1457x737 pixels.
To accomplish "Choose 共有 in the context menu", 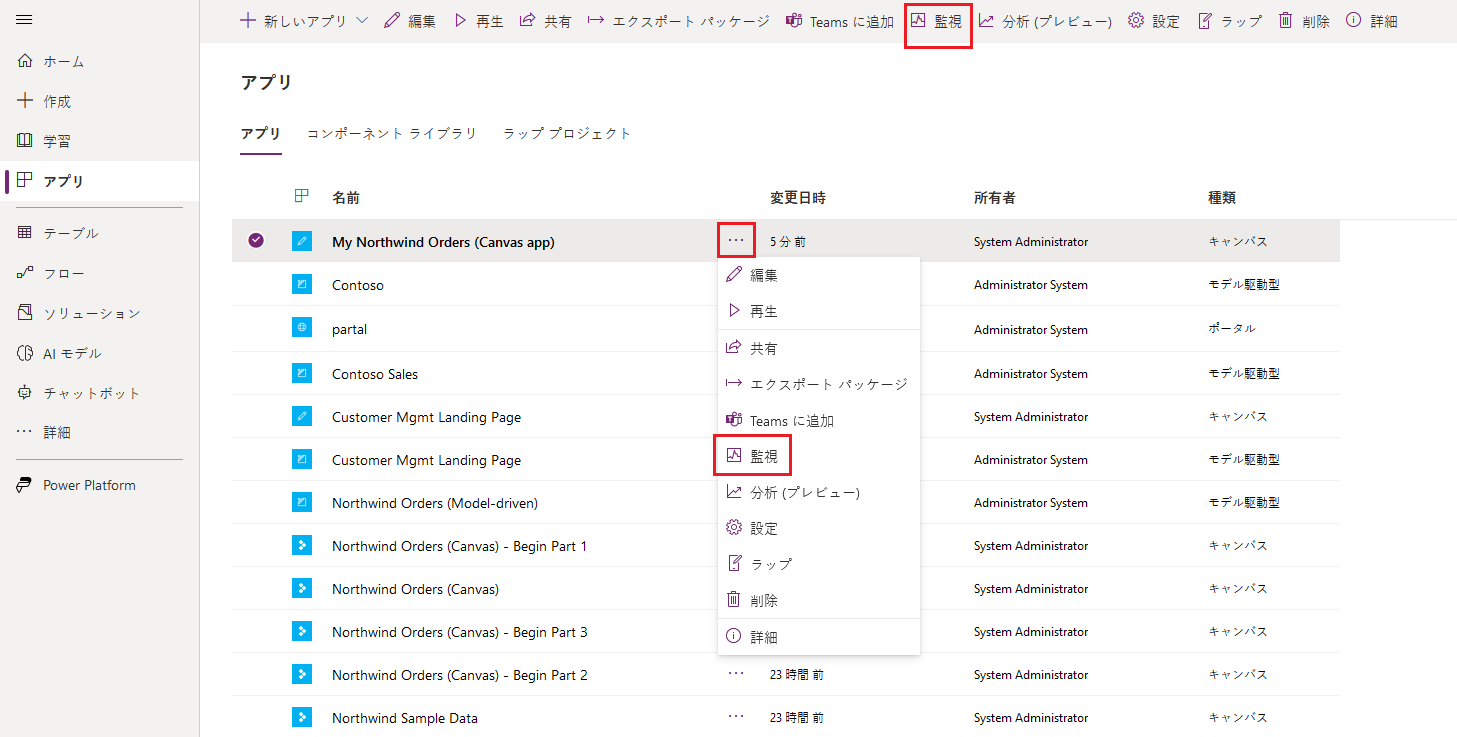I will pyautogui.click(x=819, y=348).
